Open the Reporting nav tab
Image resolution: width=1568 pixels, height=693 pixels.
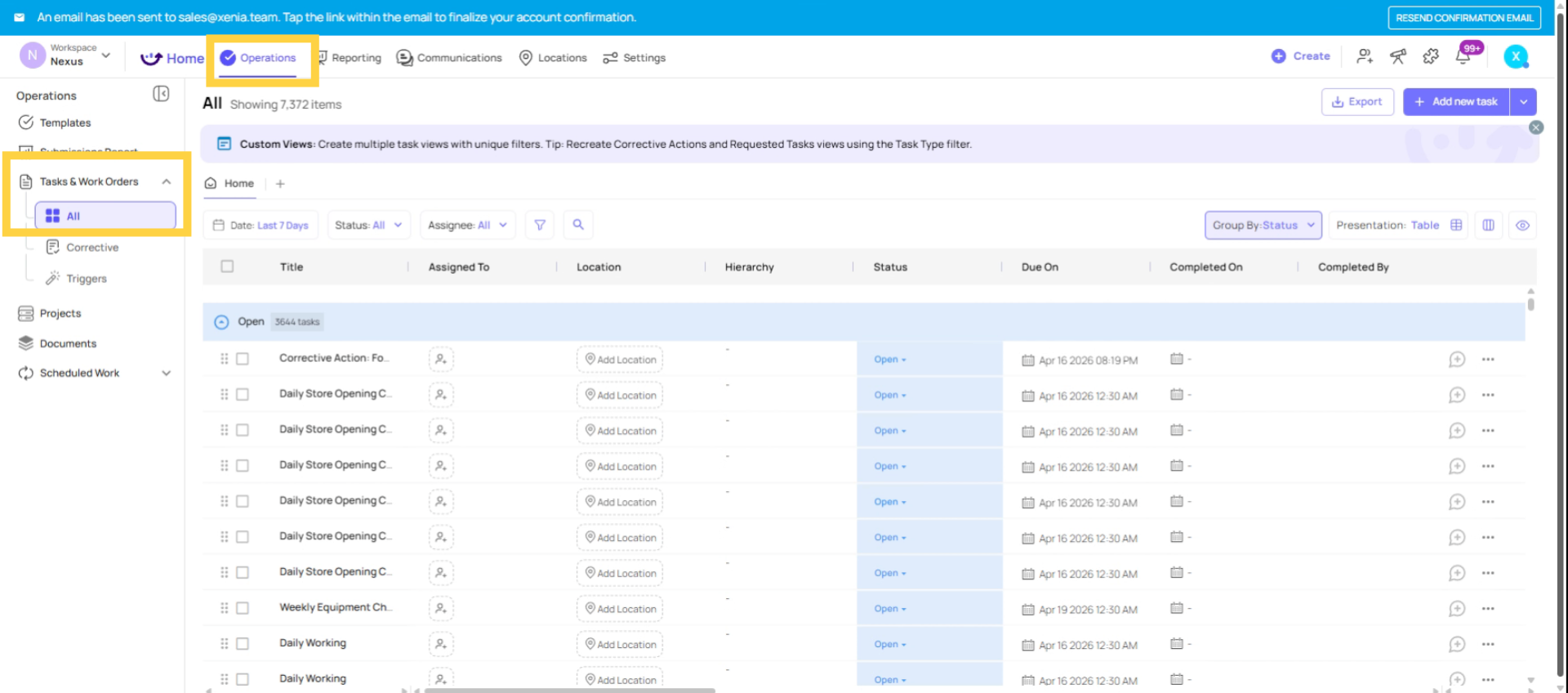(x=349, y=58)
